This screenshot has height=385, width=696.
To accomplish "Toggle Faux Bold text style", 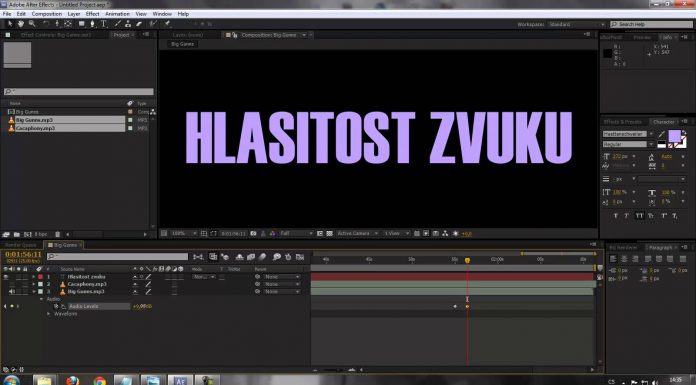I will tap(616, 216).
